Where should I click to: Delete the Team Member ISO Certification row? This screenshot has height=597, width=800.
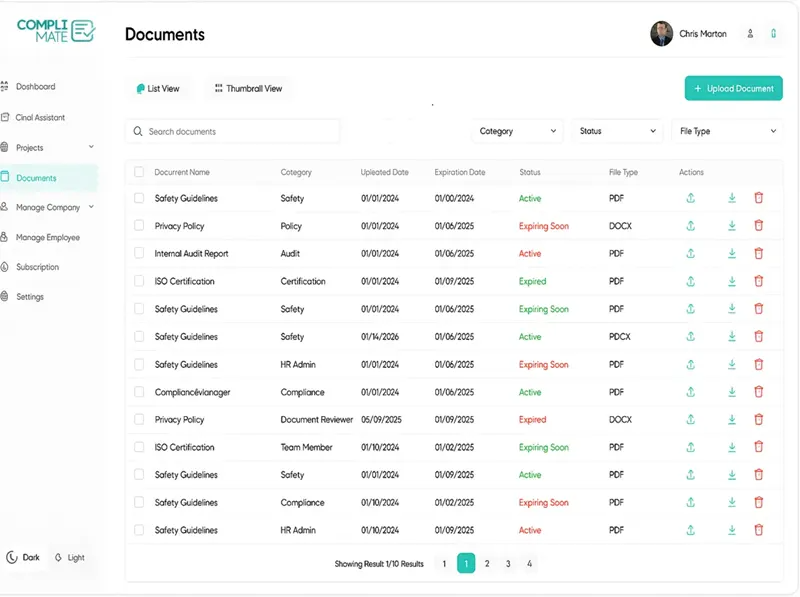pos(759,447)
